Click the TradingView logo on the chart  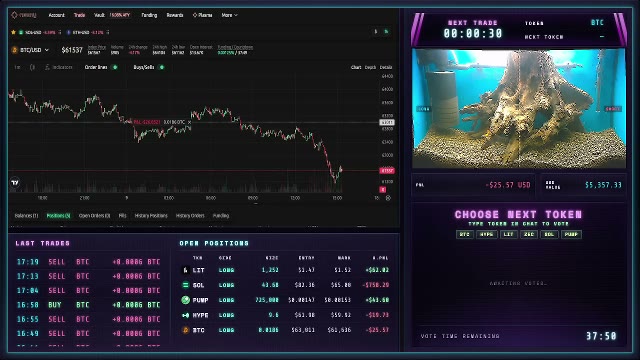point(15,182)
